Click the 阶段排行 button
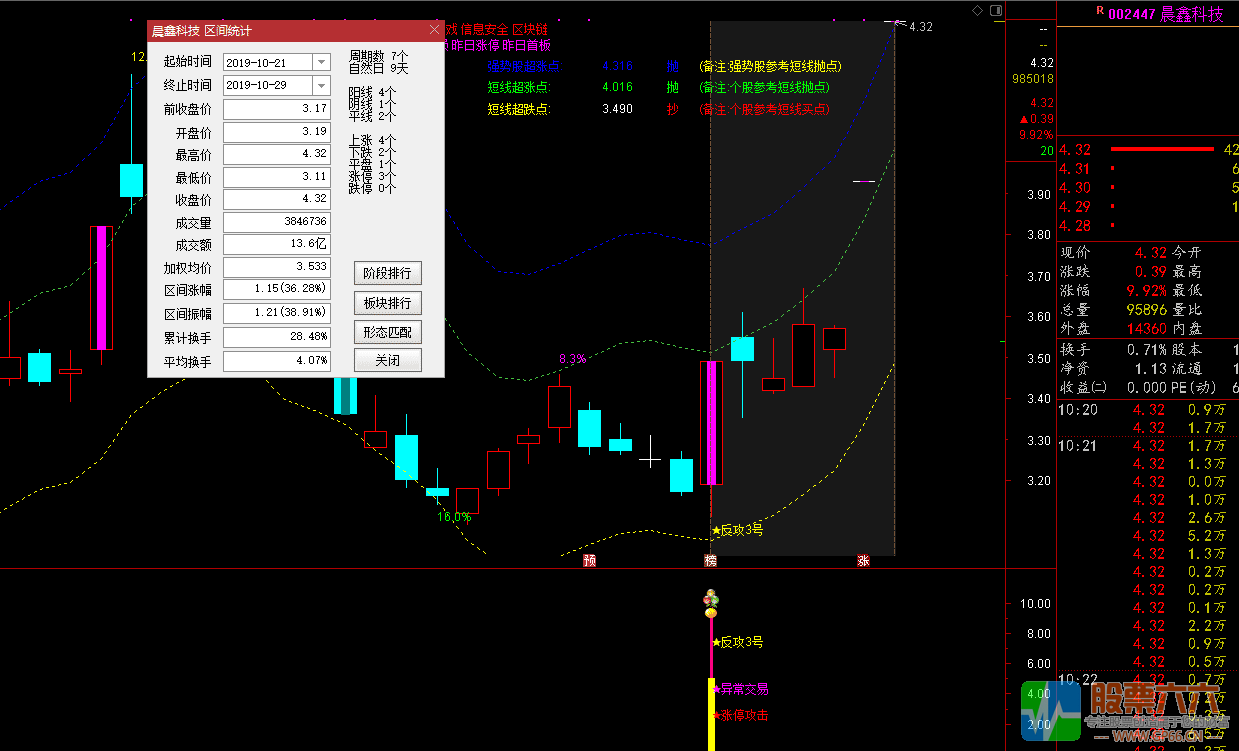This screenshot has width=1239, height=751. point(387,274)
